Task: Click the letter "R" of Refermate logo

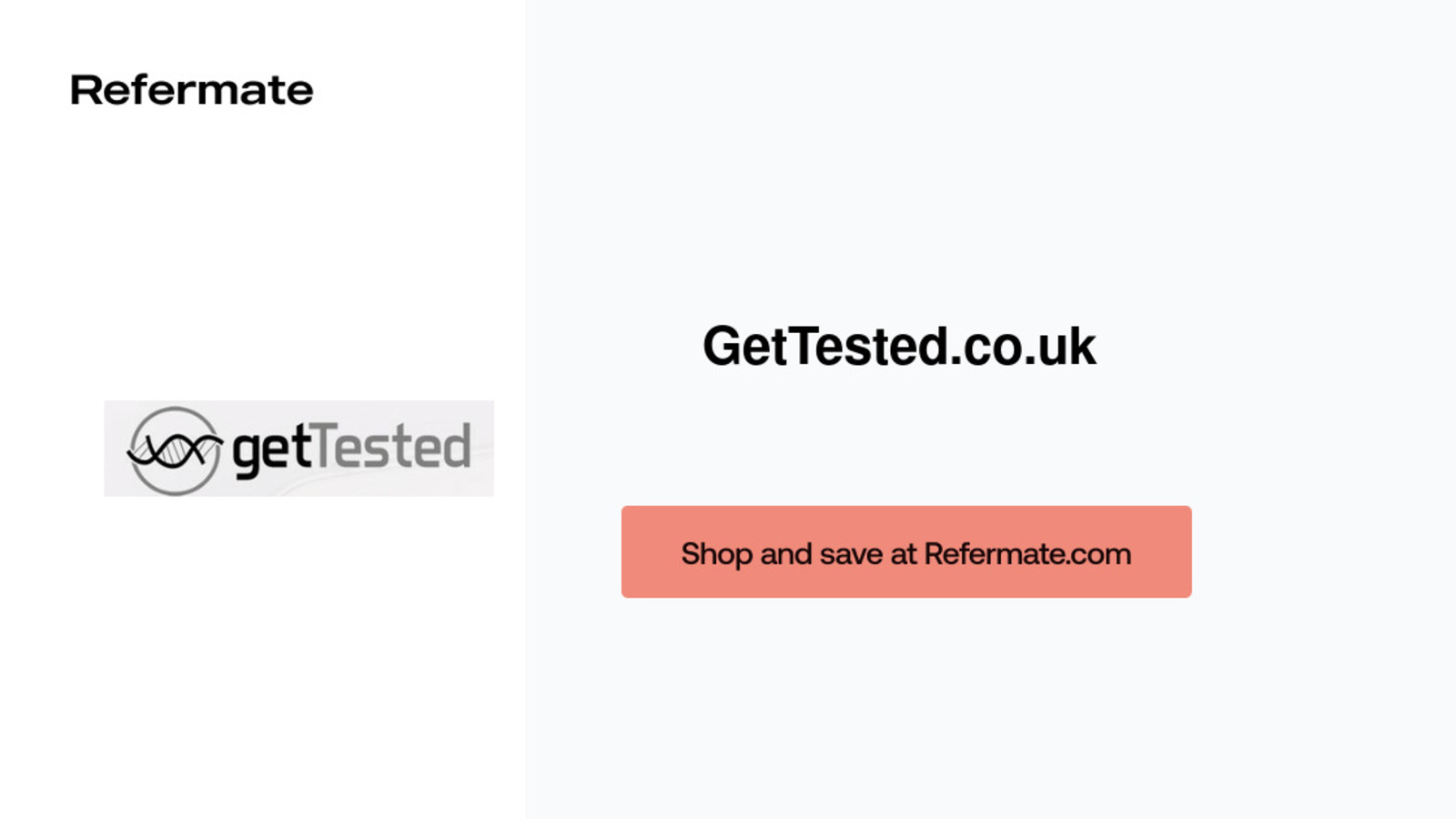Action: (x=84, y=90)
